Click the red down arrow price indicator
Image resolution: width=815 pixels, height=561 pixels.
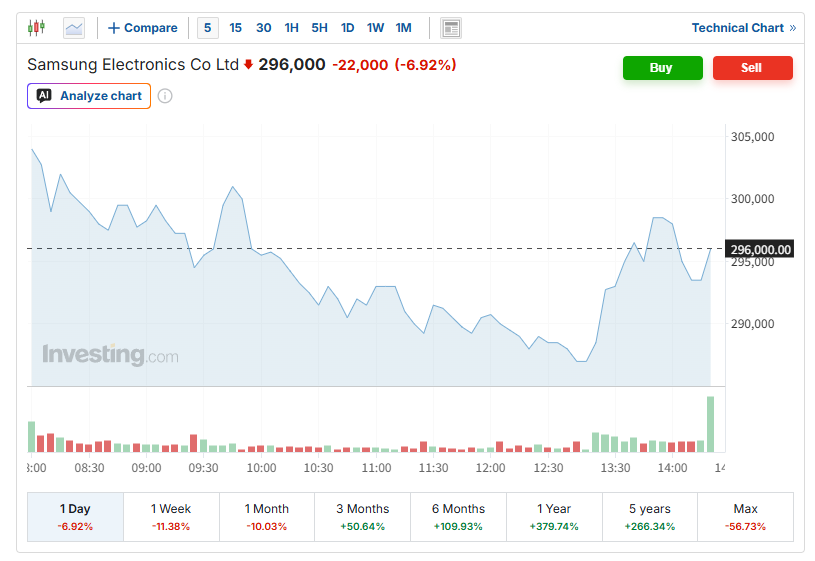(248, 64)
